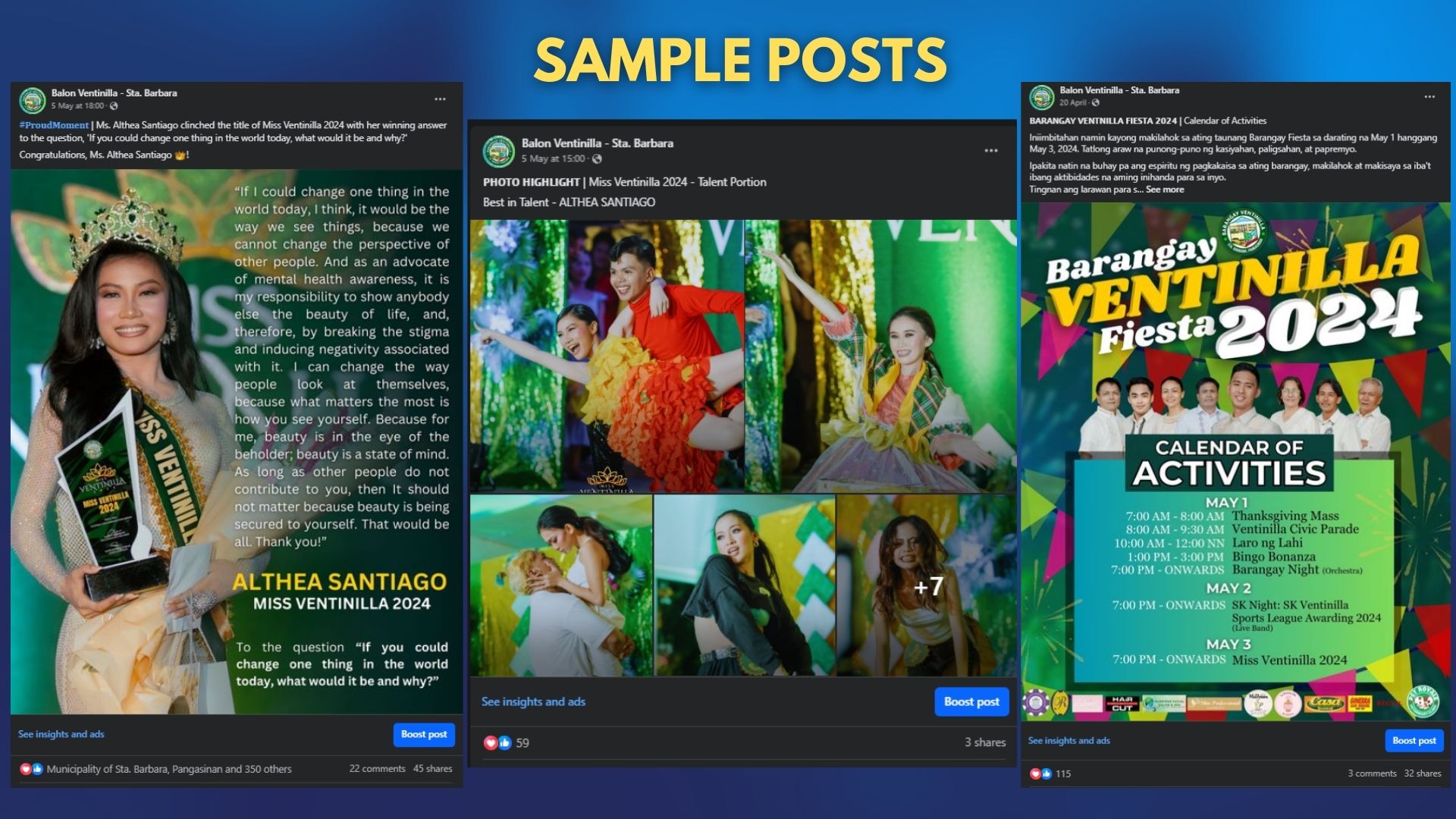Screen dimensions: 1456x819
Task: Open the right post's three-dot options menu
Action: point(1429,97)
